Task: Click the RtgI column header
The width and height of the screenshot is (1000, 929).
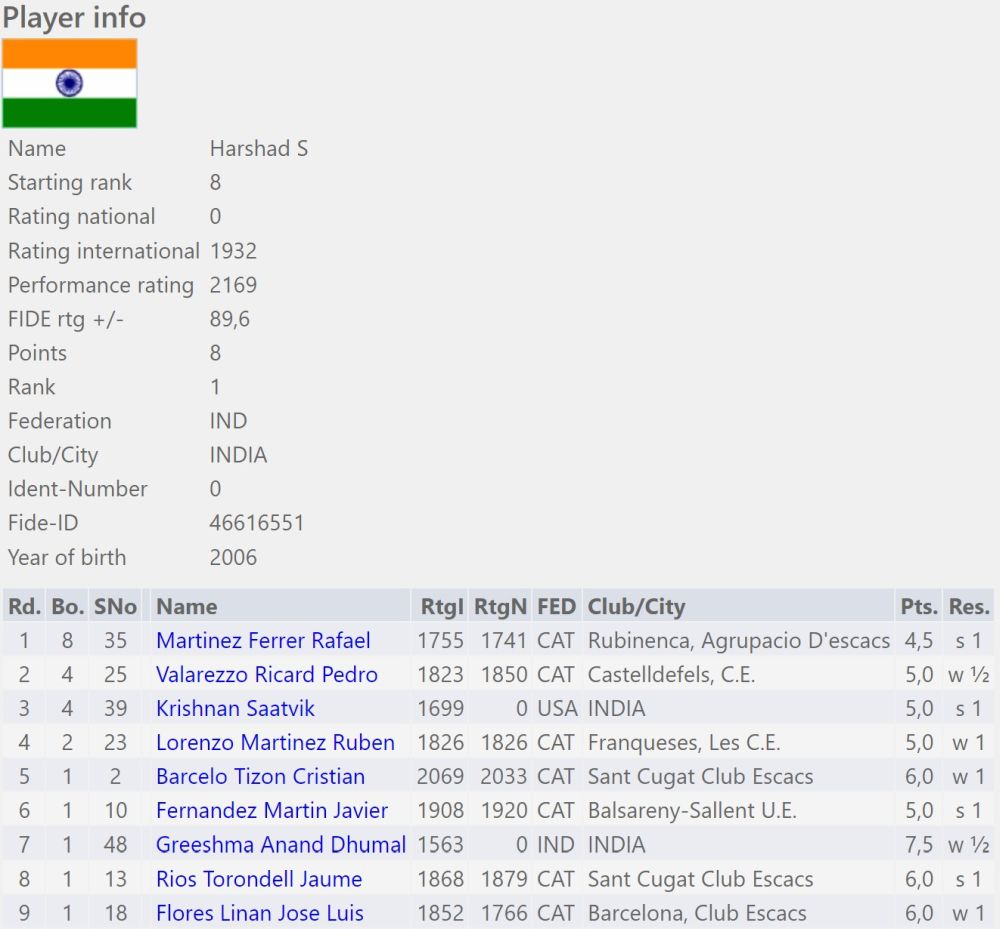Action: pos(440,607)
